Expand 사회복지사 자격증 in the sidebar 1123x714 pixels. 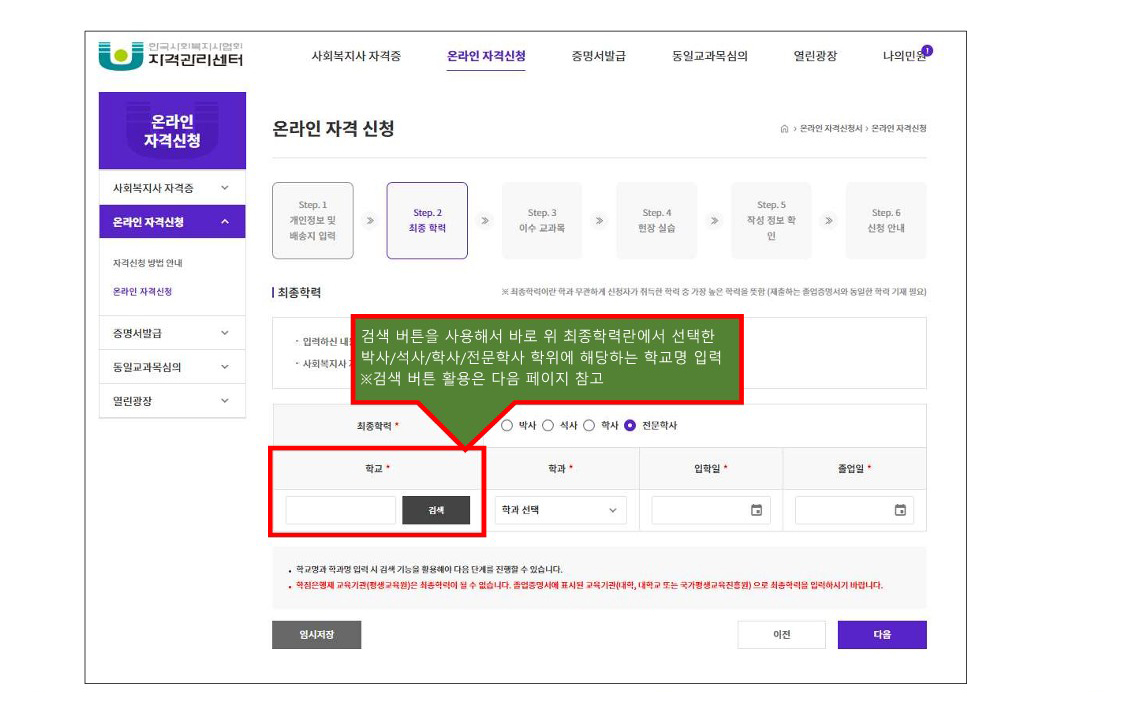click(172, 188)
